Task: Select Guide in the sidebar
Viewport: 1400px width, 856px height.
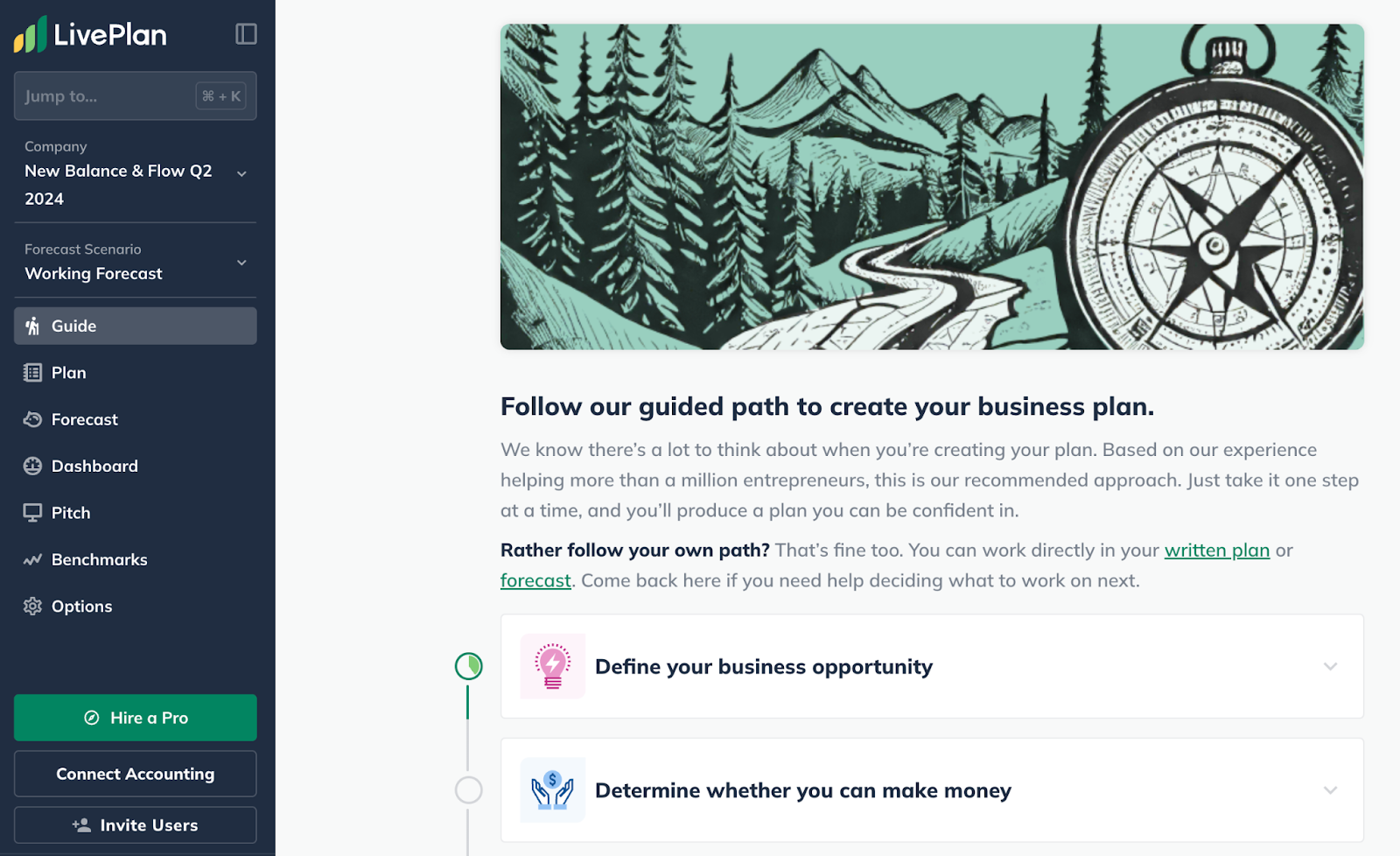Action: tap(73, 326)
